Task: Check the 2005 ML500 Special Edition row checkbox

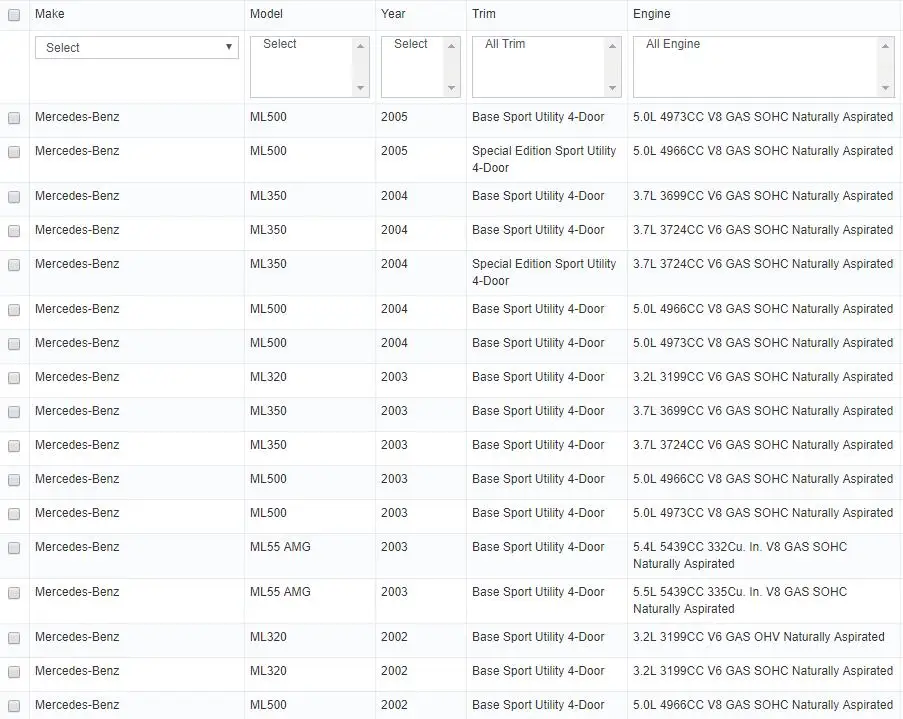Action: point(14,152)
